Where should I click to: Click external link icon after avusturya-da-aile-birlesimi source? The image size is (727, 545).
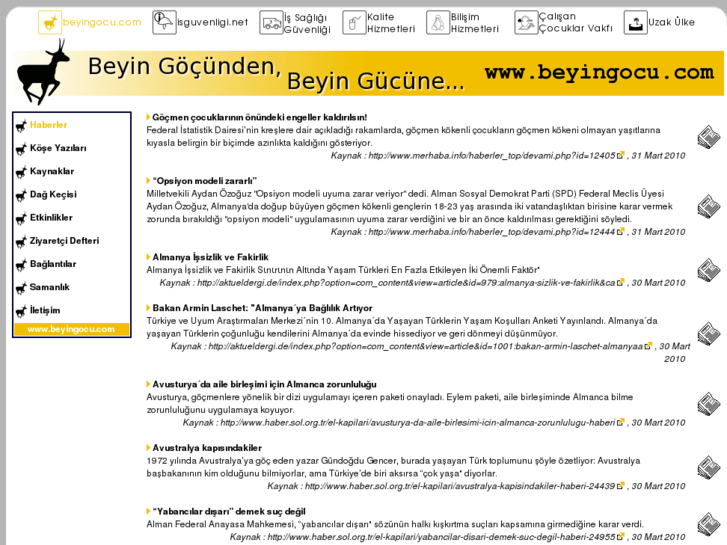point(620,422)
